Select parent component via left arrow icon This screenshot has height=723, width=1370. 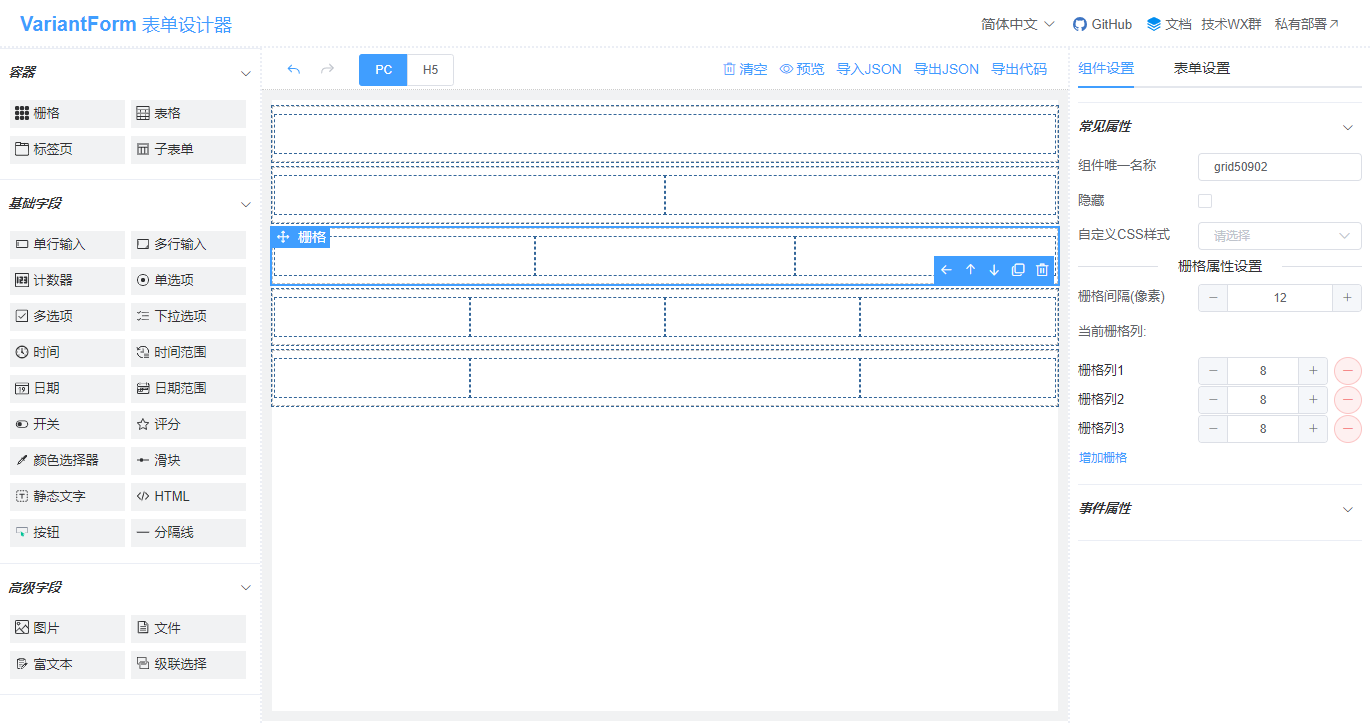(x=946, y=270)
